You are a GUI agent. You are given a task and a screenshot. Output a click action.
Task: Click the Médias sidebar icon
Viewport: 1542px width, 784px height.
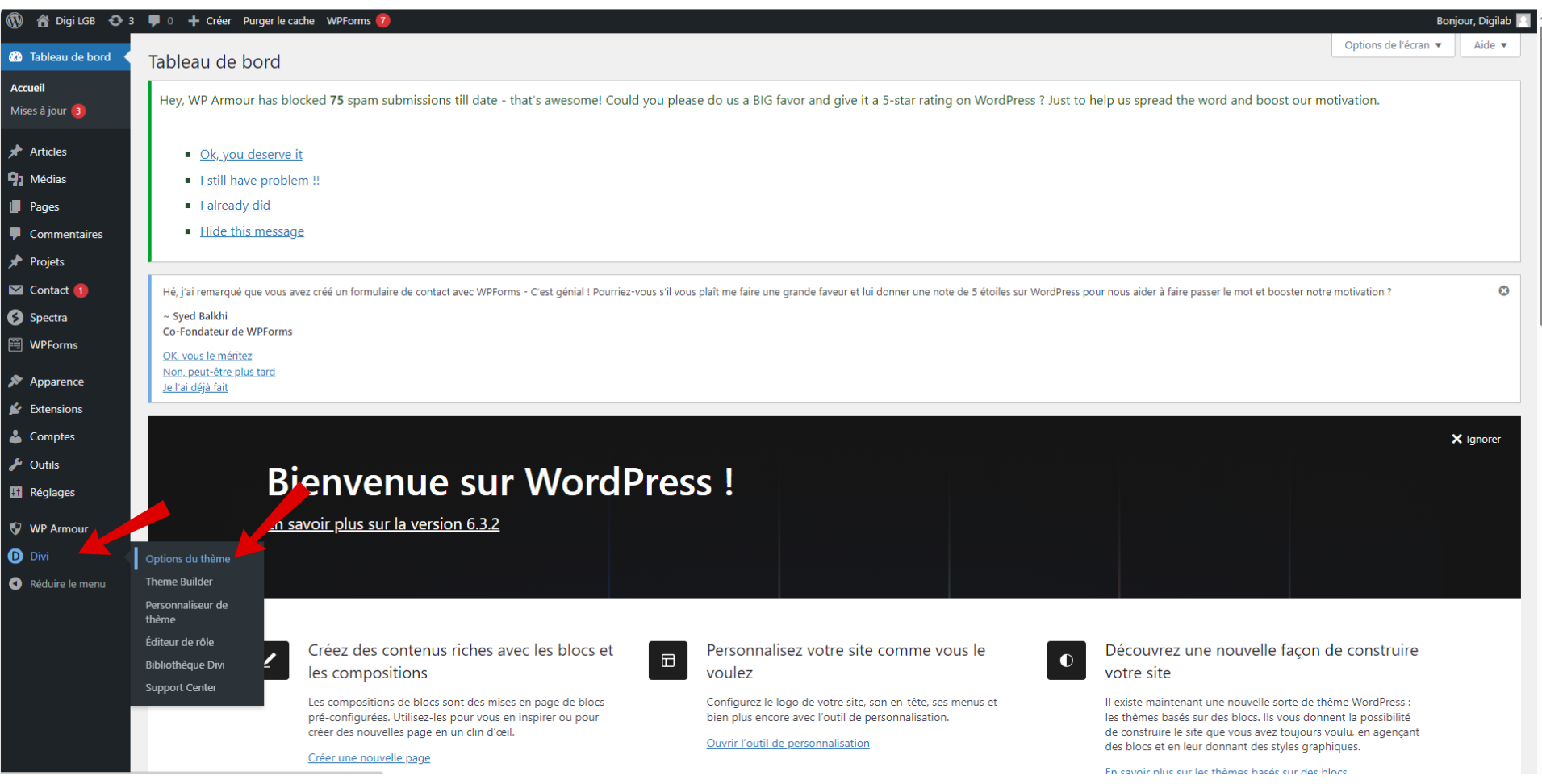[15, 179]
